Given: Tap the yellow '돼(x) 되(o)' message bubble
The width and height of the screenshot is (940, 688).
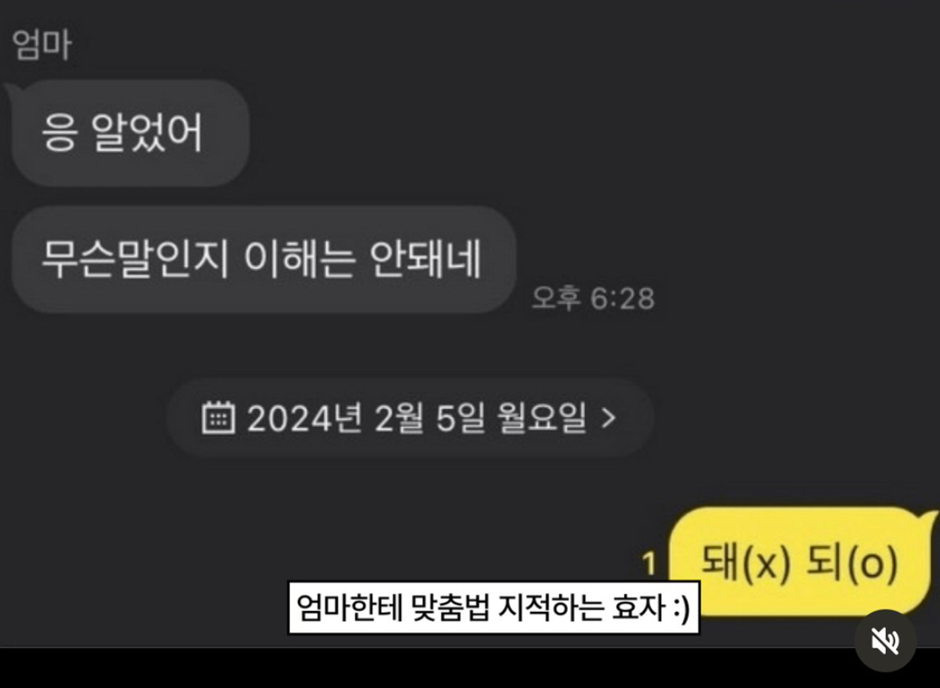Looking at the screenshot, I should pyautogui.click(x=800, y=562).
